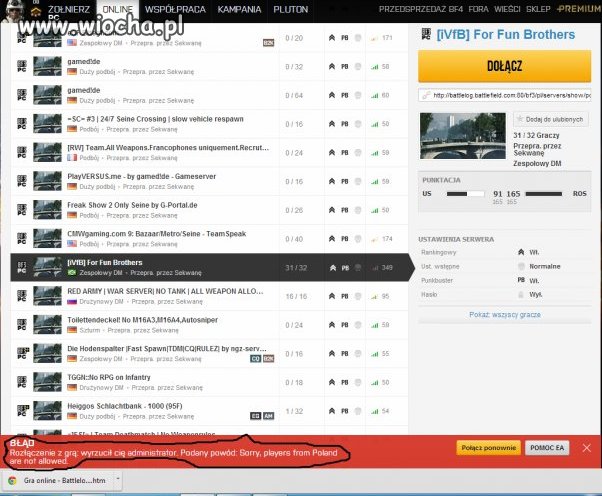Select the RED ARMY WAR SERVER row
Screen dimensions: 602x496
[x=209, y=296]
